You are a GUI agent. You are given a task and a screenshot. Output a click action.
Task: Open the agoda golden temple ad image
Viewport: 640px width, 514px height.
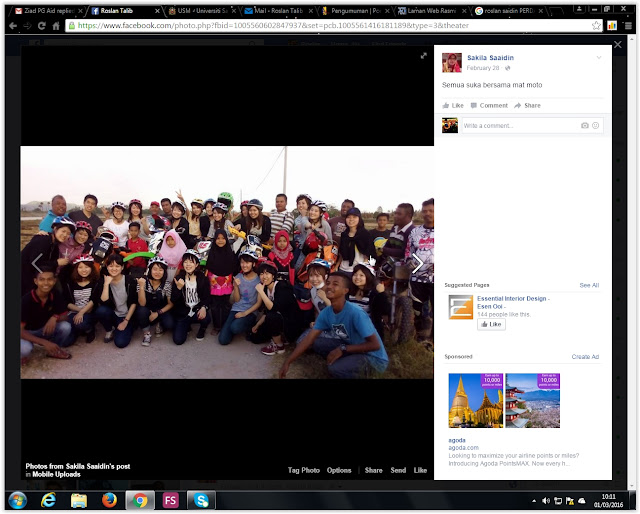(x=476, y=401)
